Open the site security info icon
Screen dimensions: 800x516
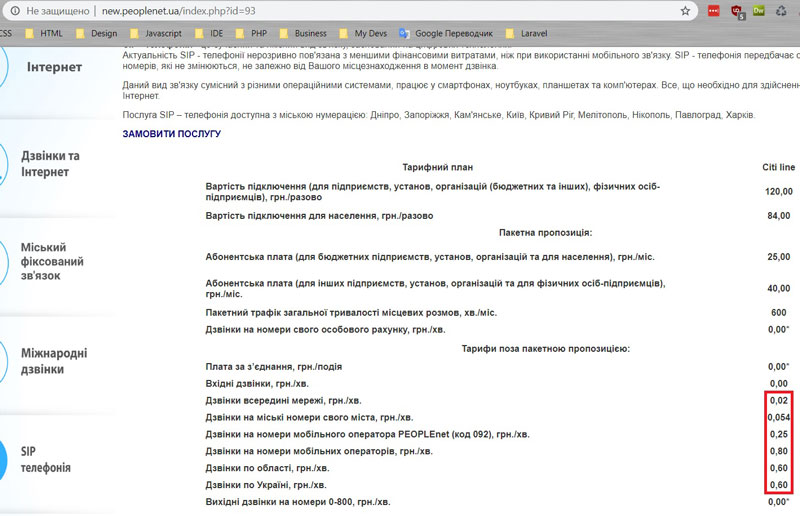pyautogui.click(x=15, y=11)
